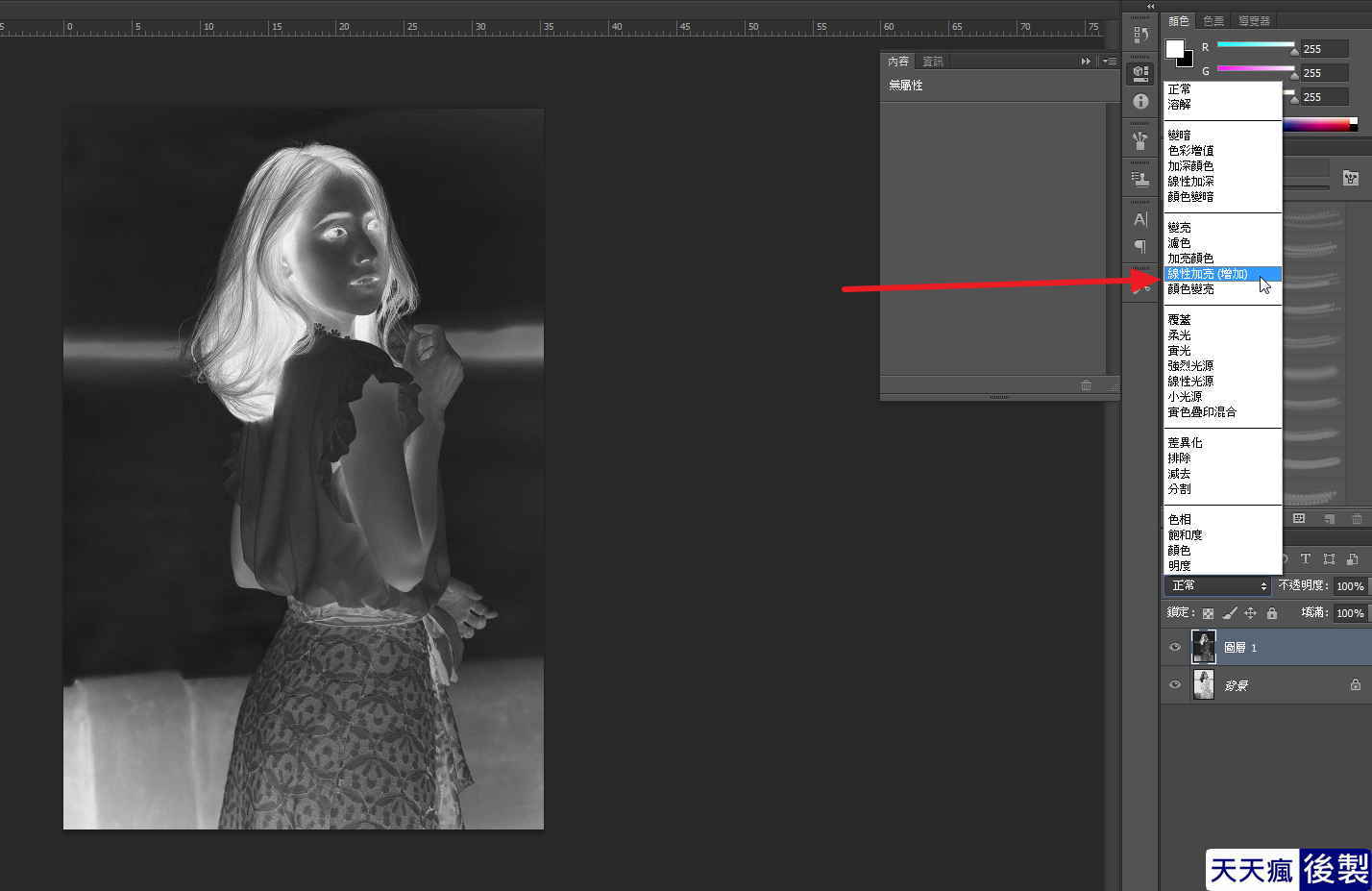Select the 顏色 tab
Image resolution: width=1372 pixels, height=891 pixels.
(x=1178, y=21)
